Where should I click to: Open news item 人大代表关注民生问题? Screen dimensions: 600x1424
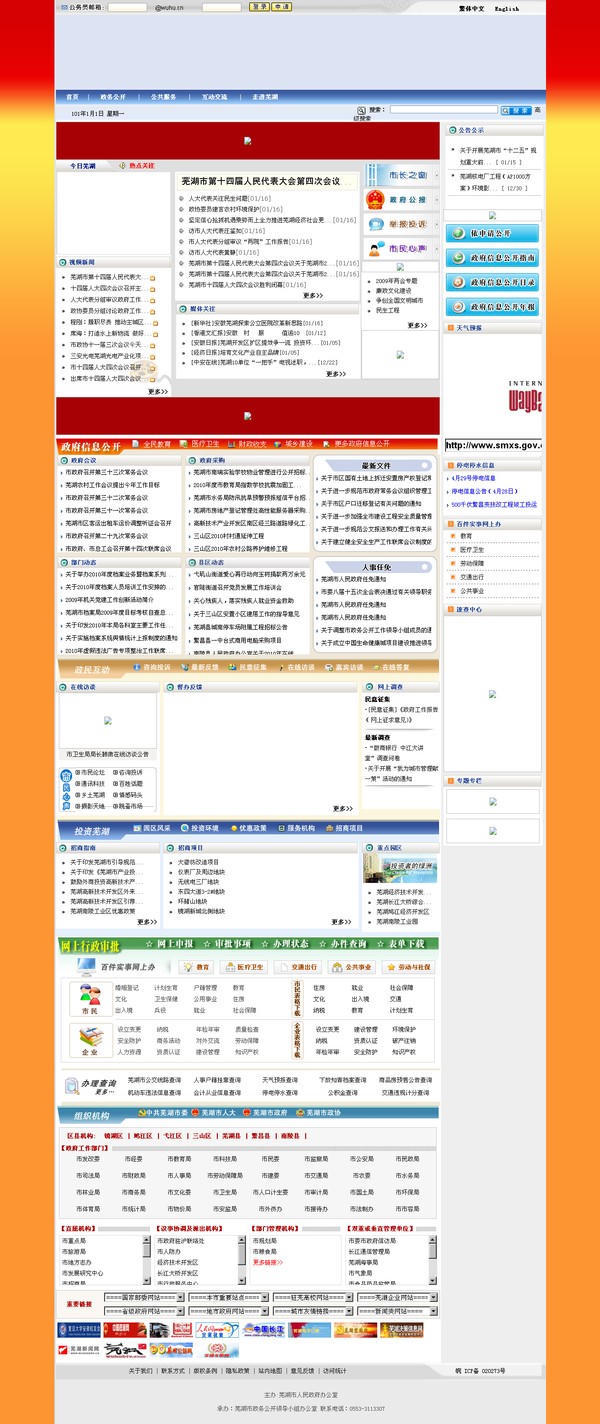coord(219,199)
